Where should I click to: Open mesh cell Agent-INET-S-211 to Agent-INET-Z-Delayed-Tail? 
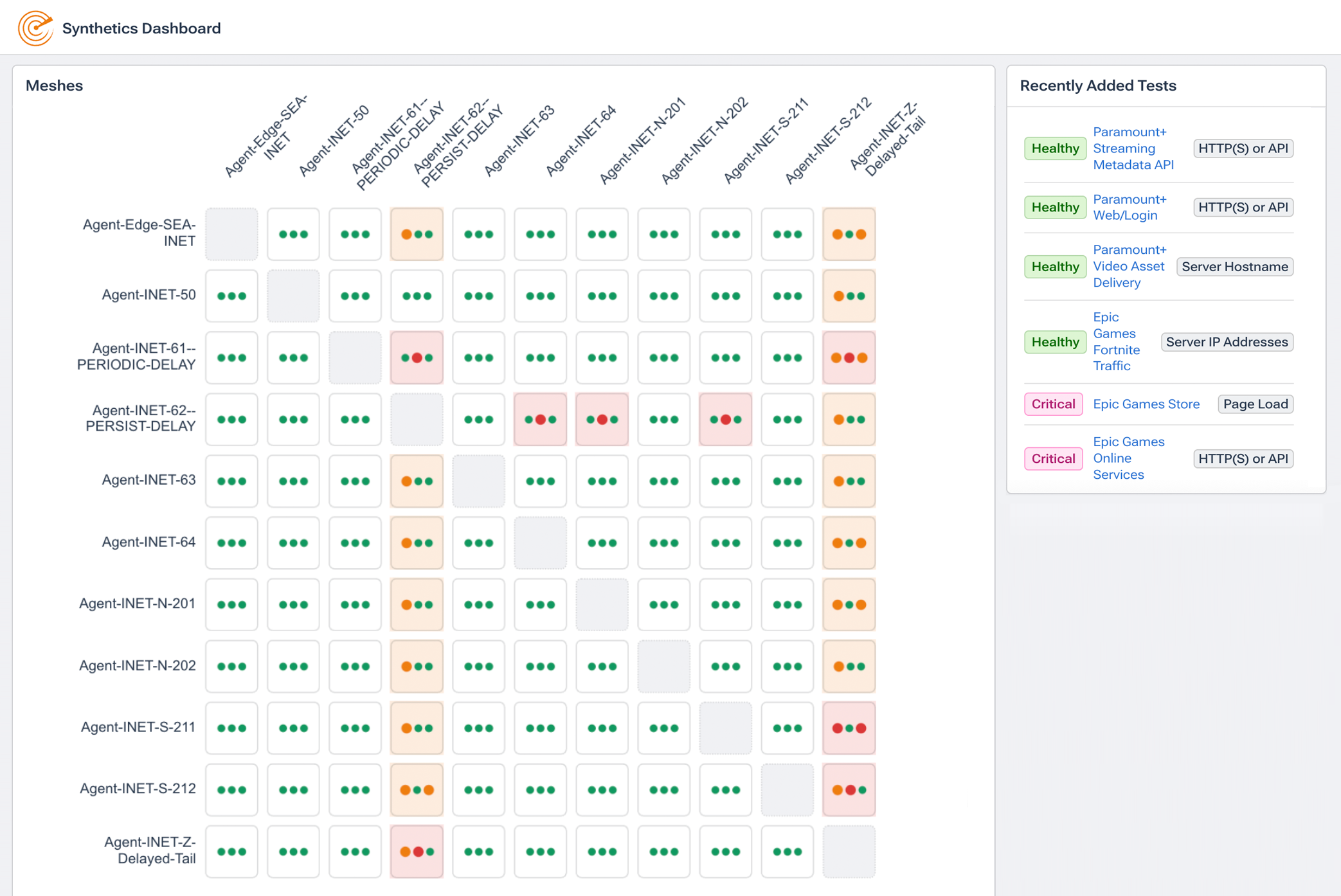pyautogui.click(x=849, y=728)
